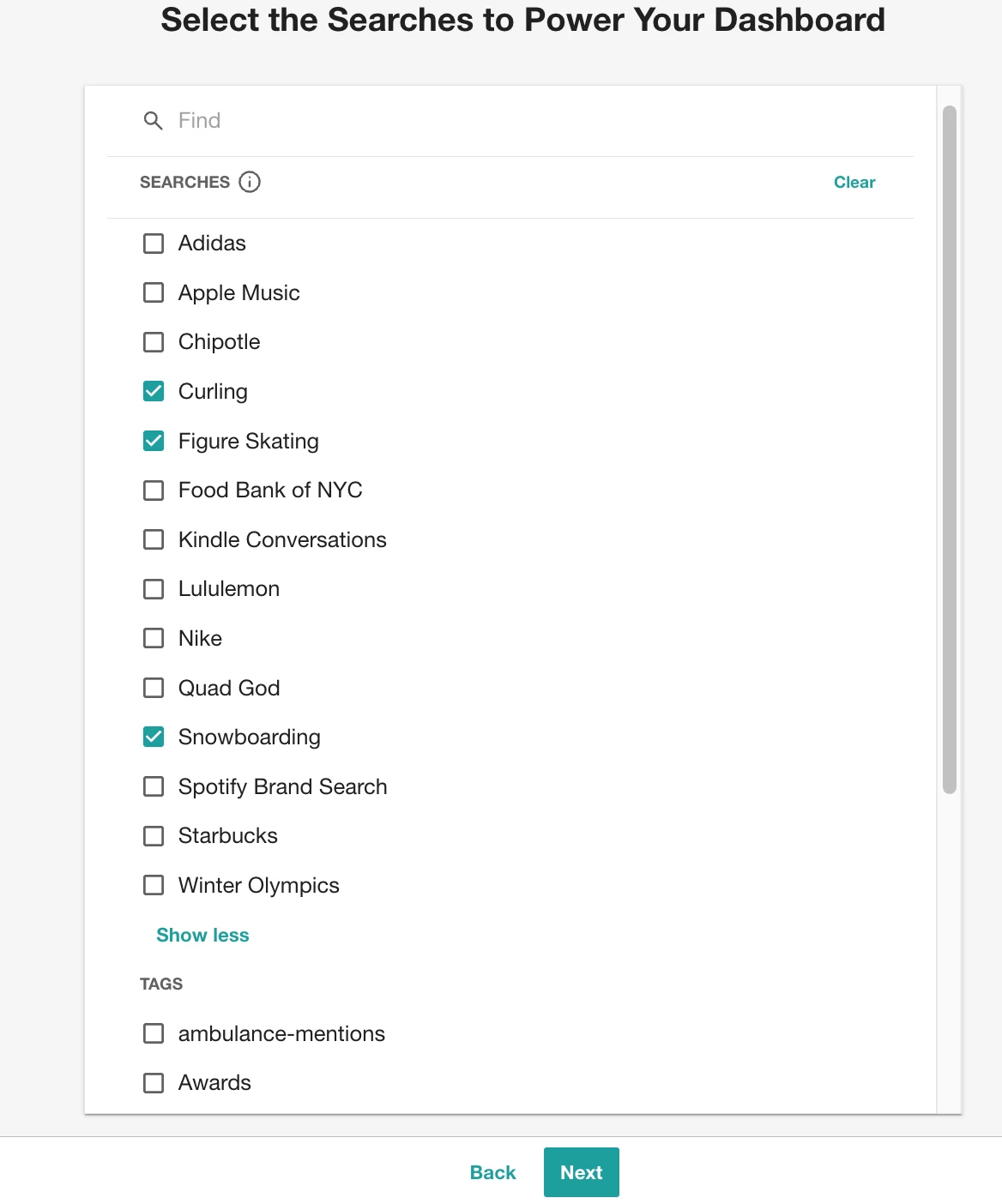The image size is (1002, 1204).
Task: Click the Apple Music label text
Action: point(239,293)
